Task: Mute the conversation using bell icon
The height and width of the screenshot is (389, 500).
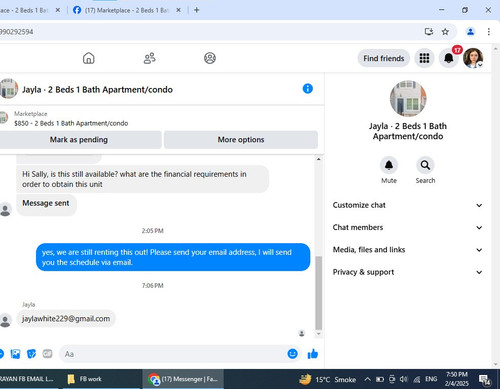Action: (x=389, y=165)
